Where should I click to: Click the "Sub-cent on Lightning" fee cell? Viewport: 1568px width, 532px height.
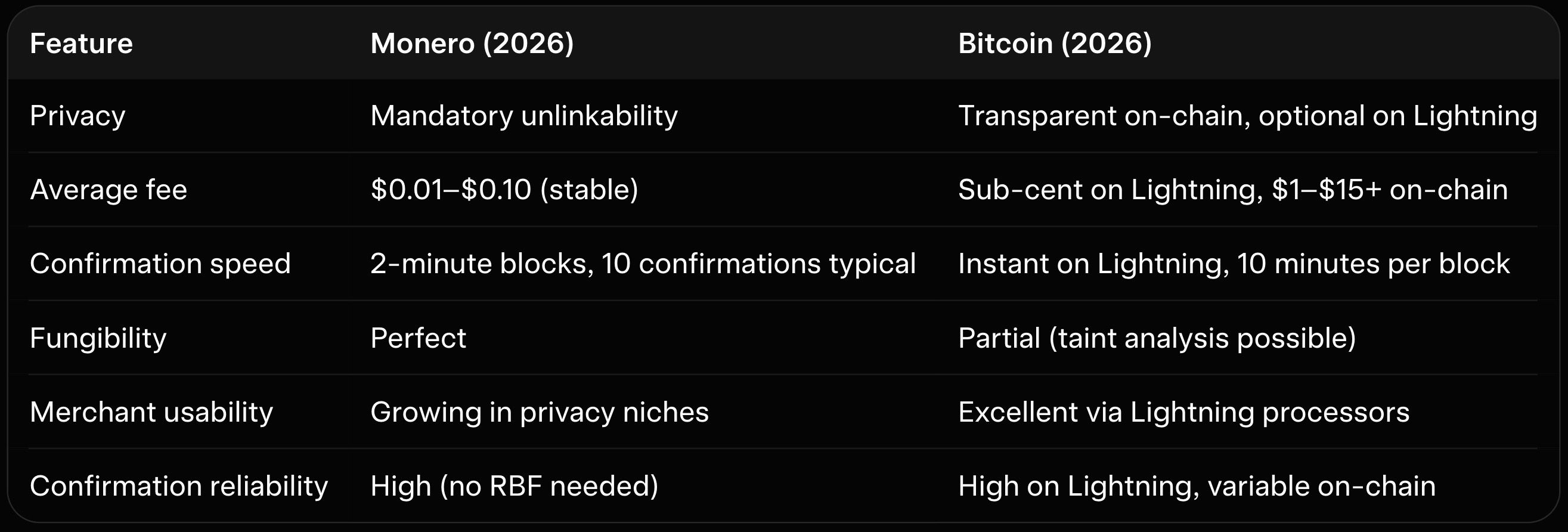pos(1232,190)
